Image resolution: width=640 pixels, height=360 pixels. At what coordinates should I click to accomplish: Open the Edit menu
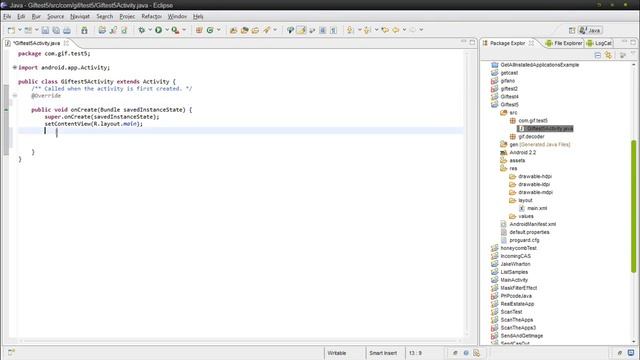coord(21,16)
